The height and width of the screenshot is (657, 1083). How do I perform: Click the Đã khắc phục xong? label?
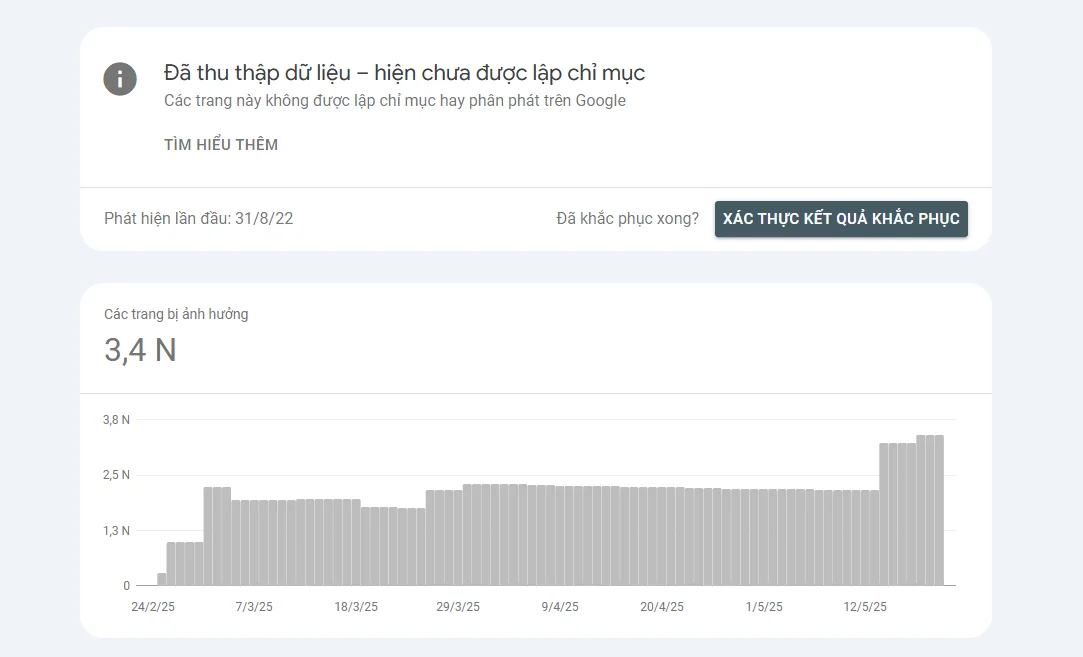click(628, 218)
